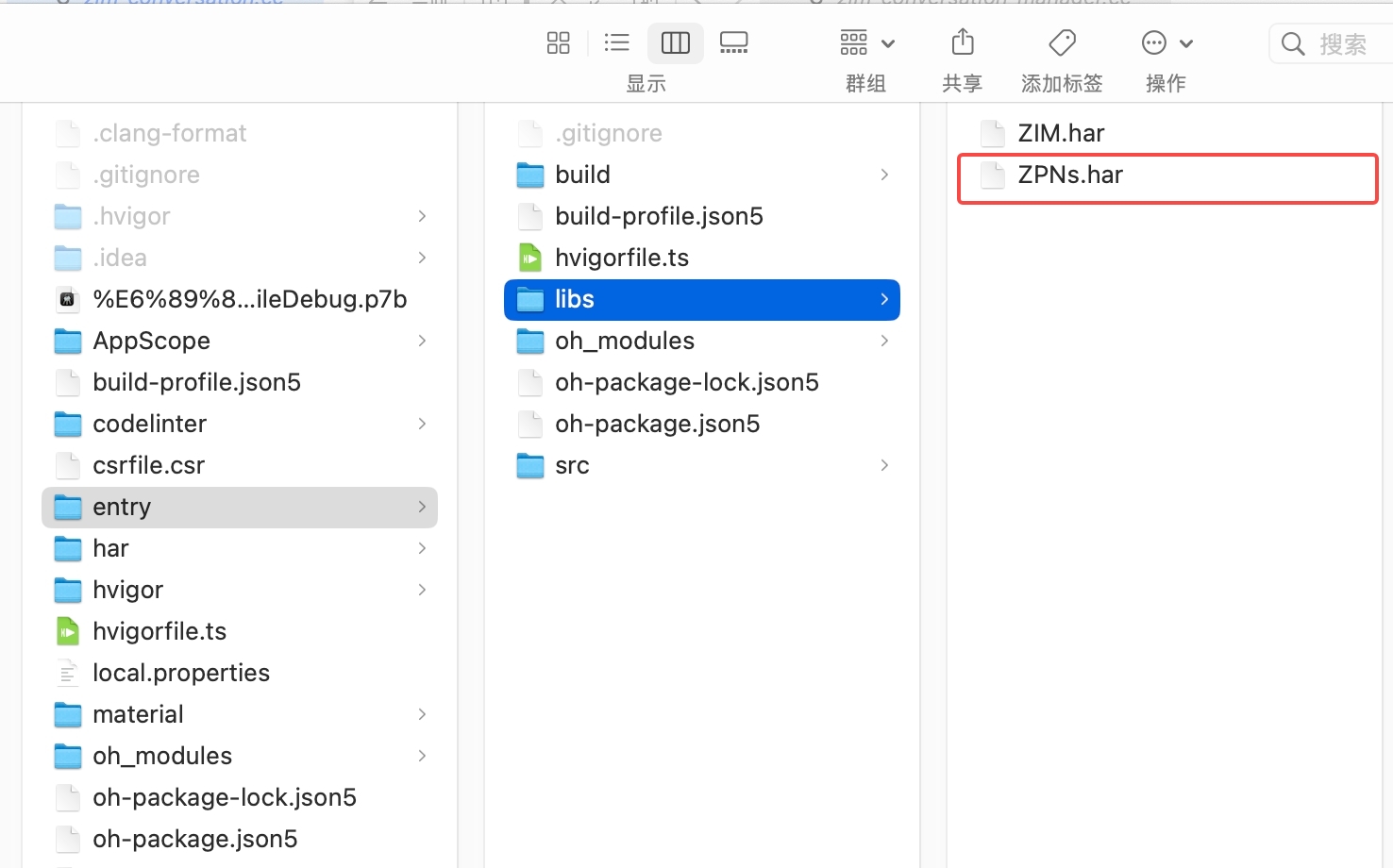Click the hvigor folder icon
The width and height of the screenshot is (1393, 868).
coord(68,590)
